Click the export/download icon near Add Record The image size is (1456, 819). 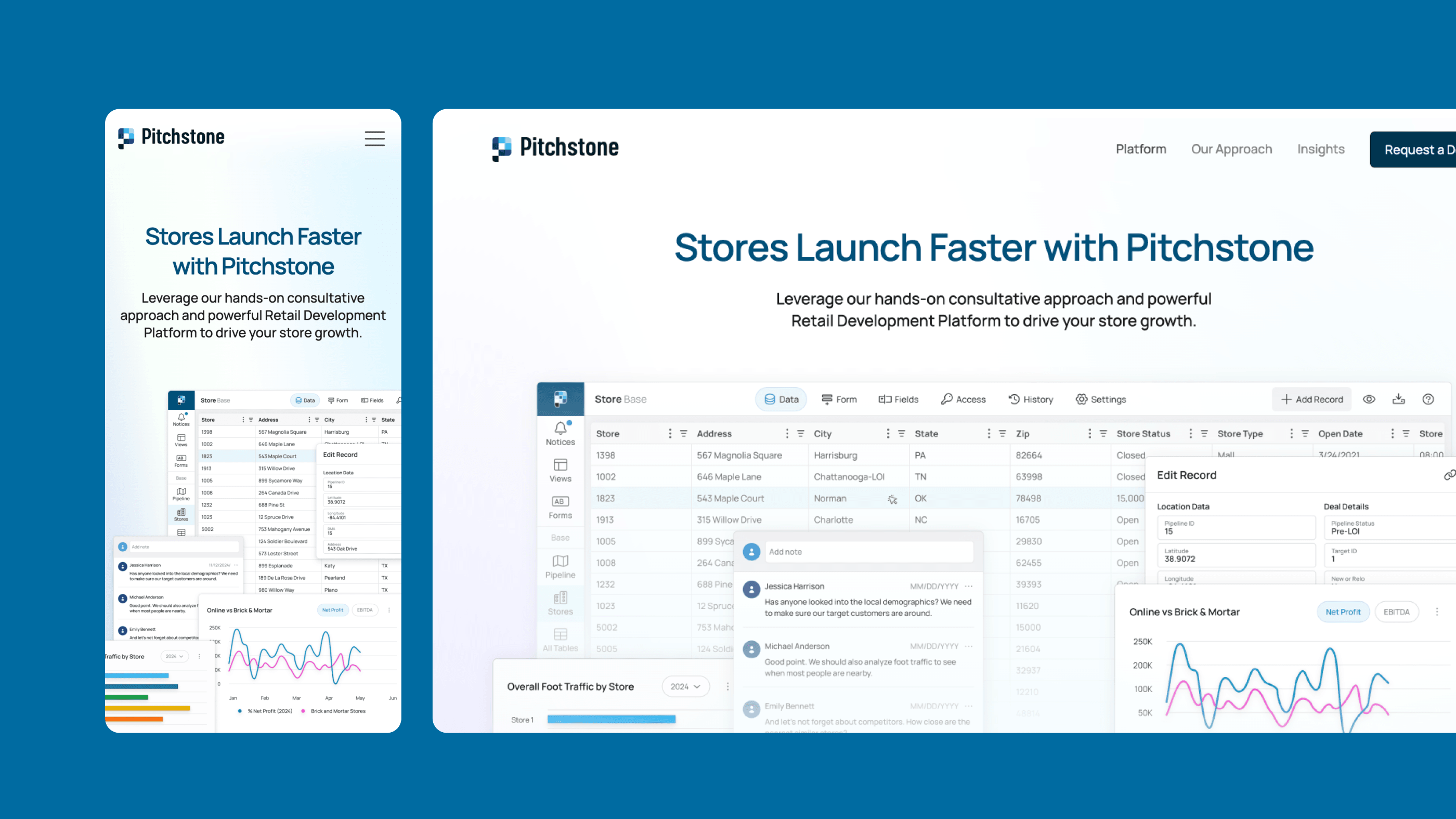(x=1399, y=399)
